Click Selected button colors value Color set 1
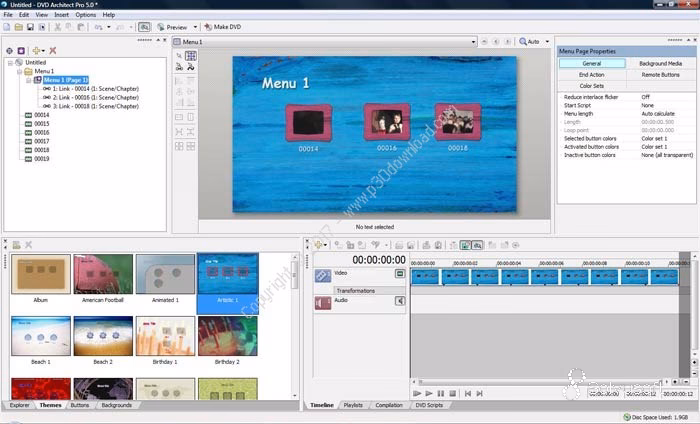 point(654,139)
